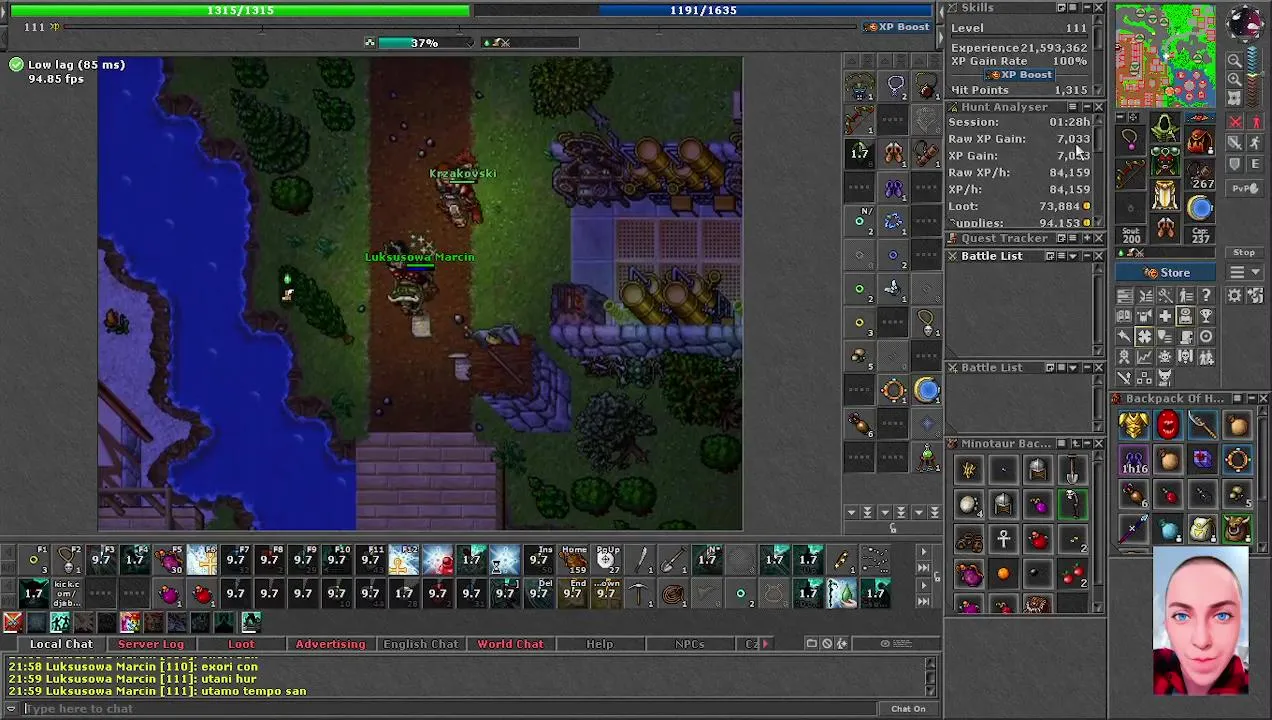Screen dimensions: 1272x720
Task: Click the bow in weapon slot
Action: tap(1130, 174)
